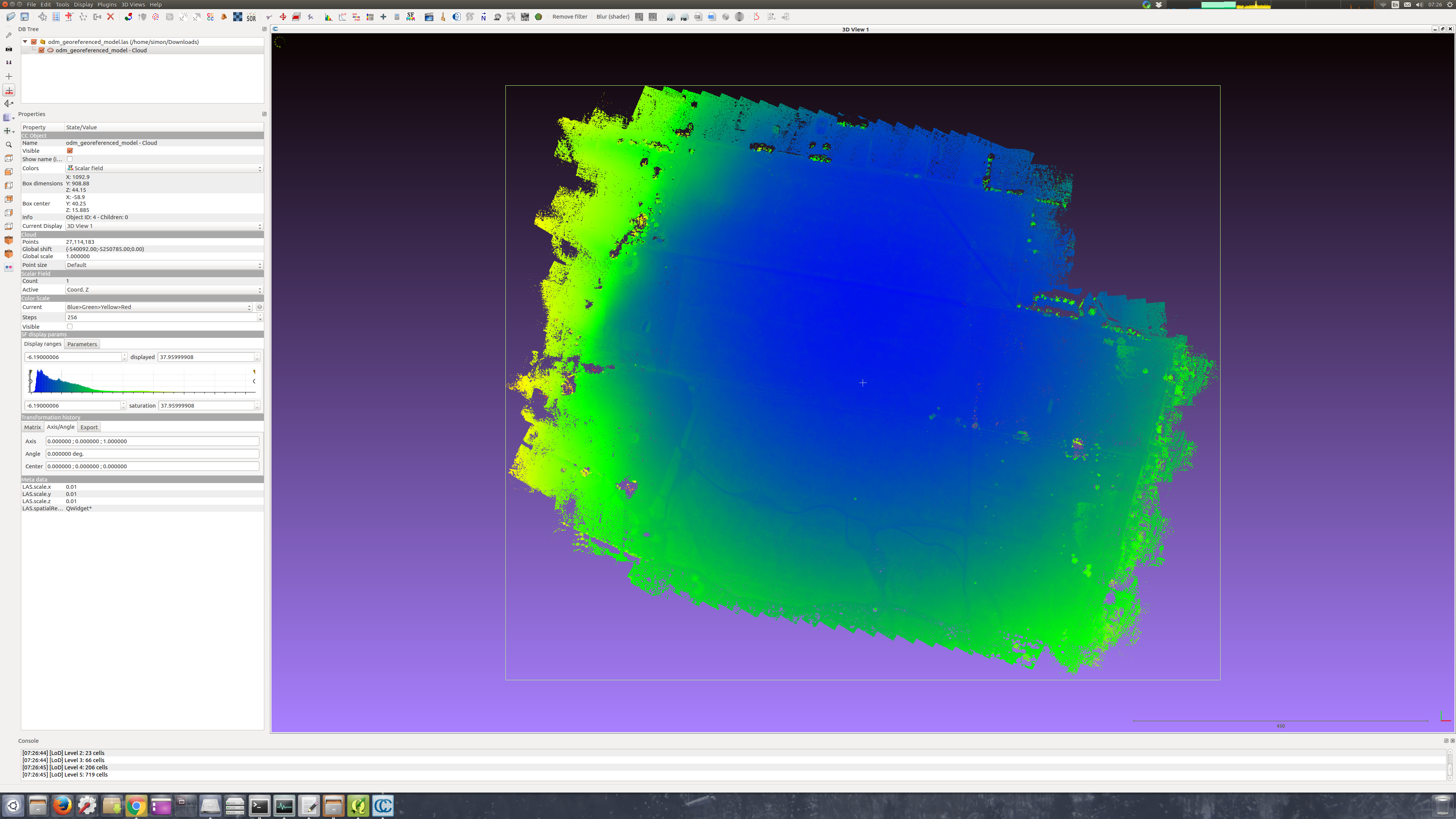
Task: Run the M3C2 plugin
Action: coord(510,17)
